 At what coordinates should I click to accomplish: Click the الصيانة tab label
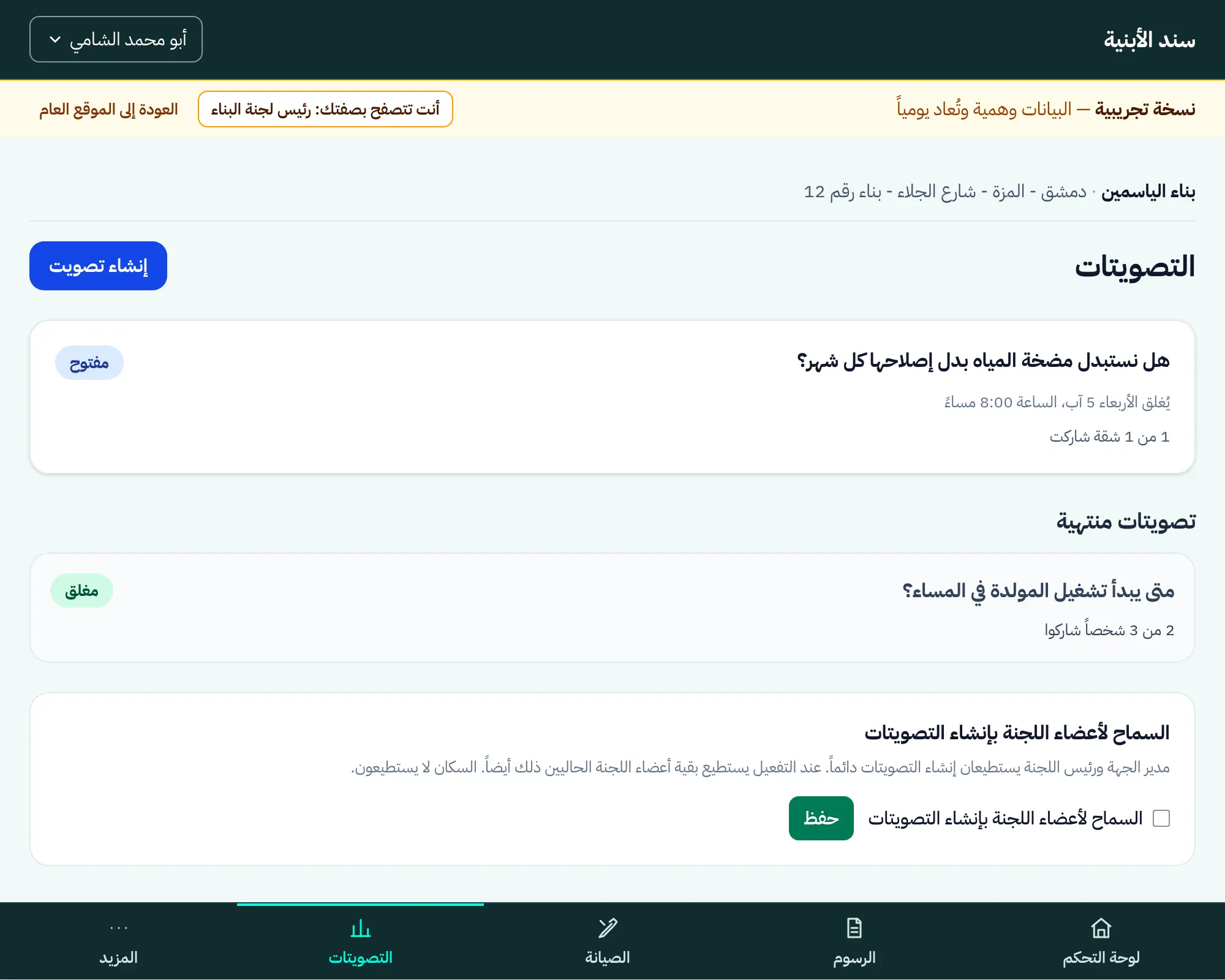tap(607, 957)
